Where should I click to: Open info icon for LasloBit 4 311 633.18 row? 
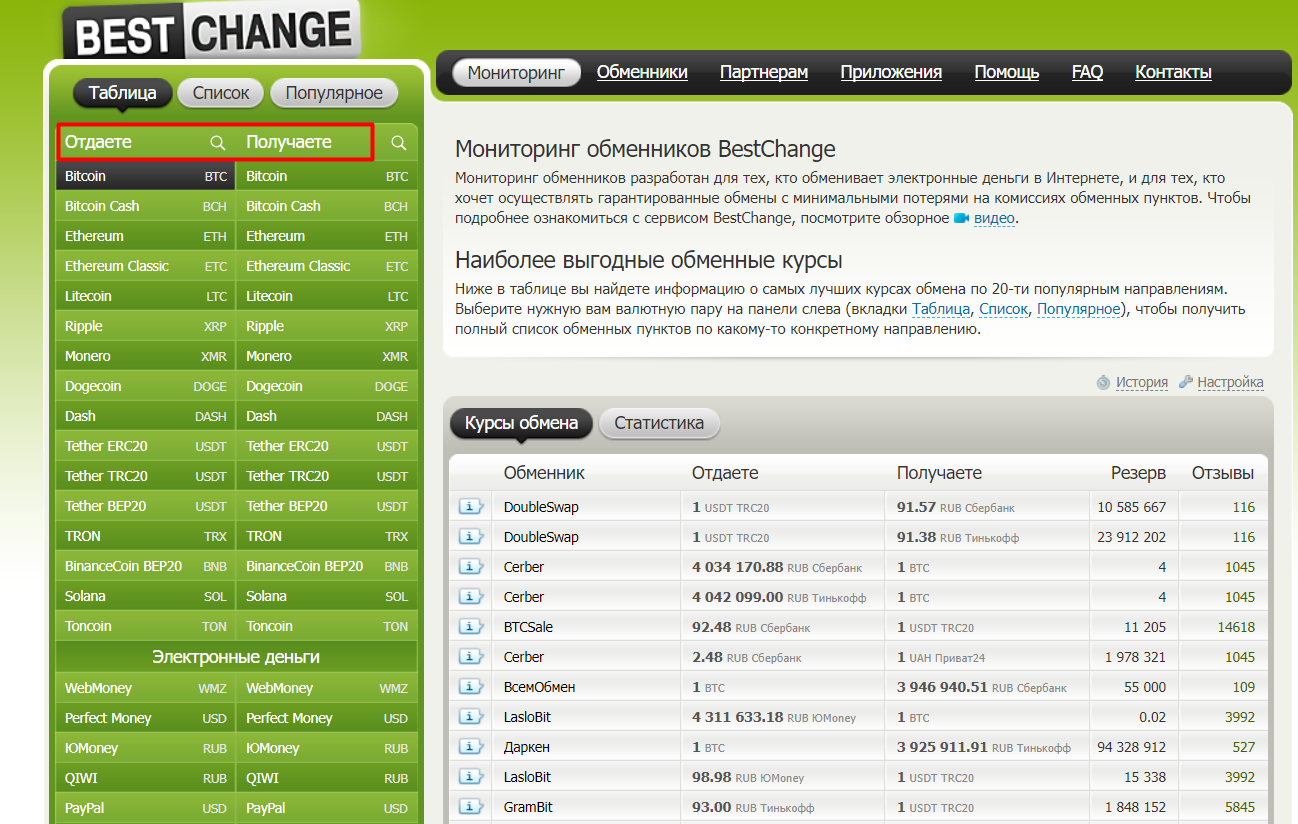[x=470, y=717]
